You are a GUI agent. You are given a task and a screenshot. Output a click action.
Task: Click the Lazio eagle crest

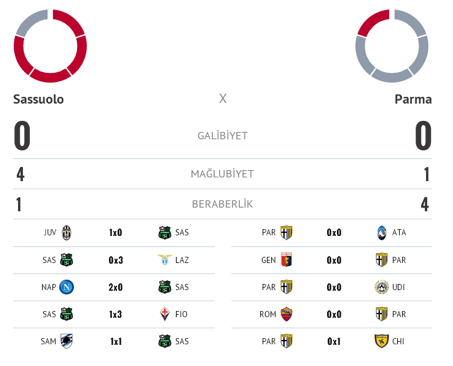tap(164, 260)
